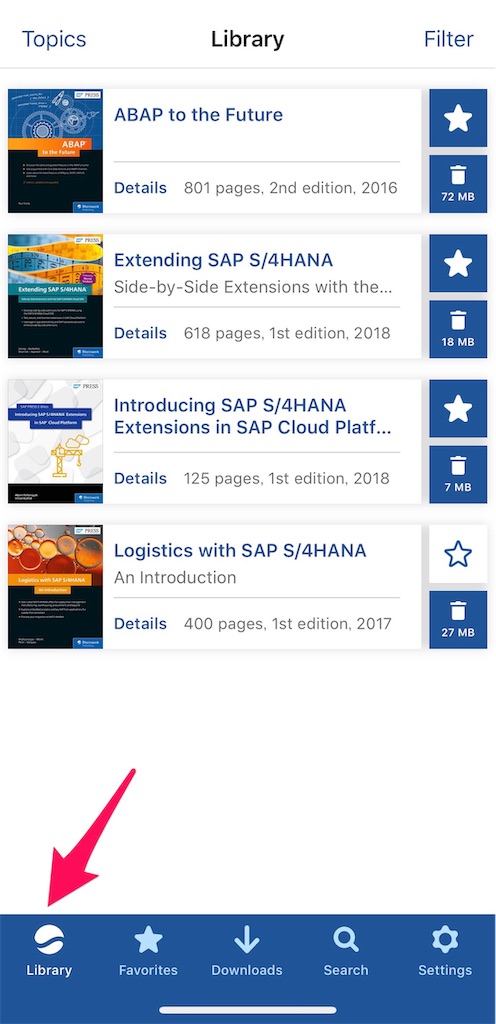The height and width of the screenshot is (1024, 496).
Task: Delete the 7 MB Introducing SAP S/4HANA download
Action: coord(458,475)
